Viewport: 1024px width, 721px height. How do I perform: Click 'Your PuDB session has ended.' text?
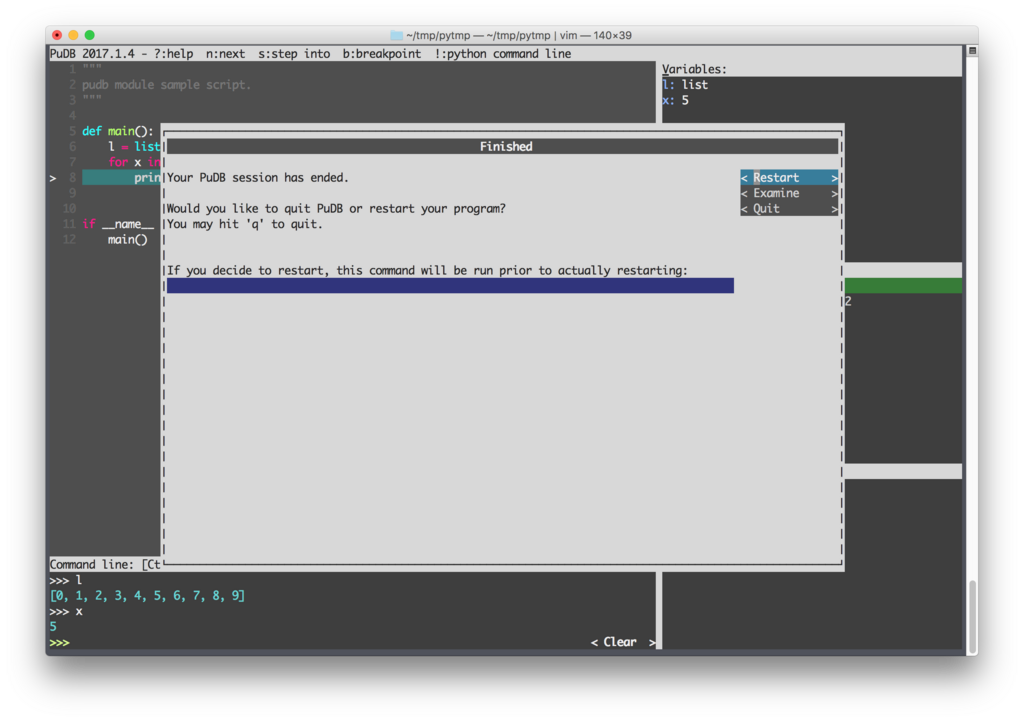coord(258,178)
